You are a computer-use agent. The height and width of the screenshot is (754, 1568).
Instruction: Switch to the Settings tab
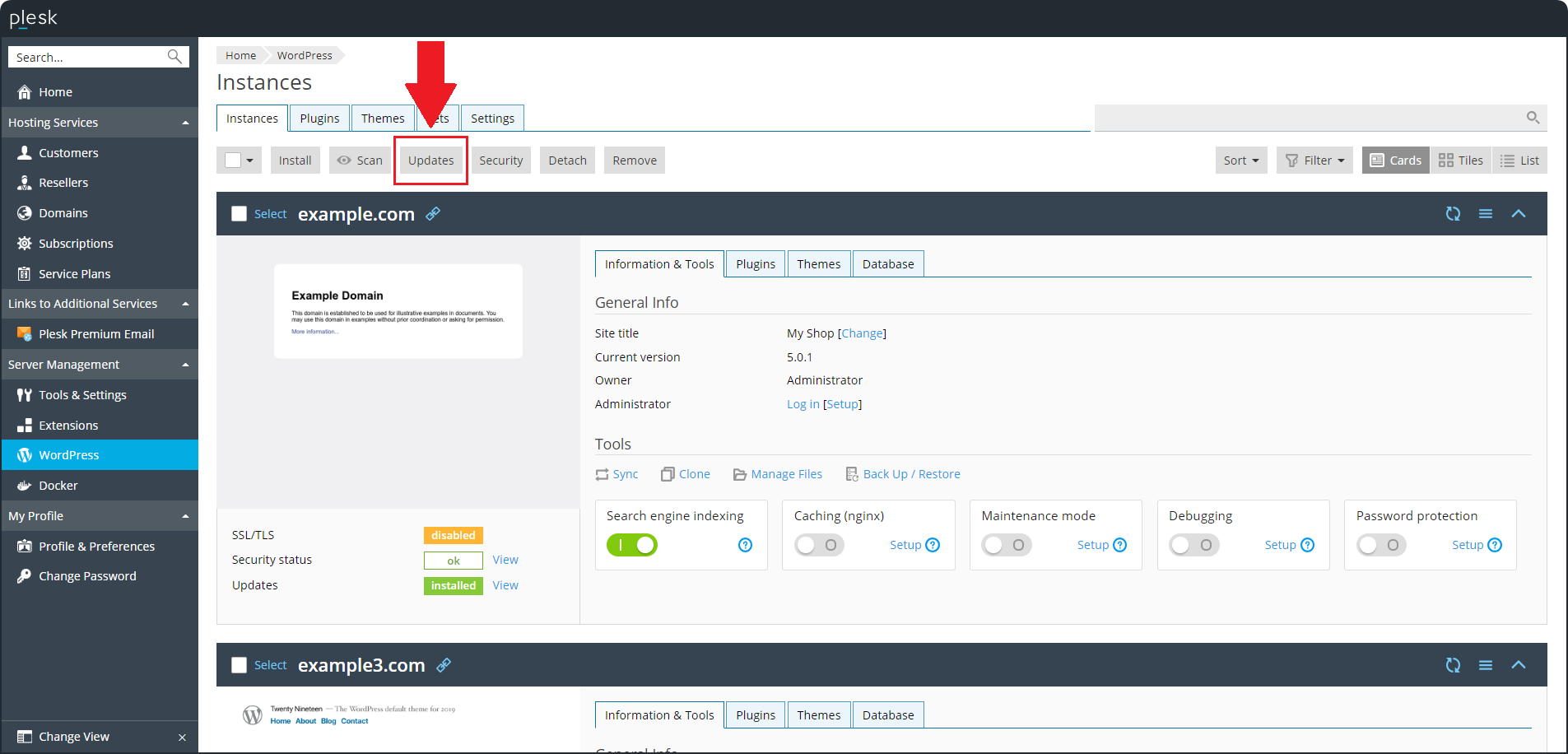pyautogui.click(x=492, y=119)
